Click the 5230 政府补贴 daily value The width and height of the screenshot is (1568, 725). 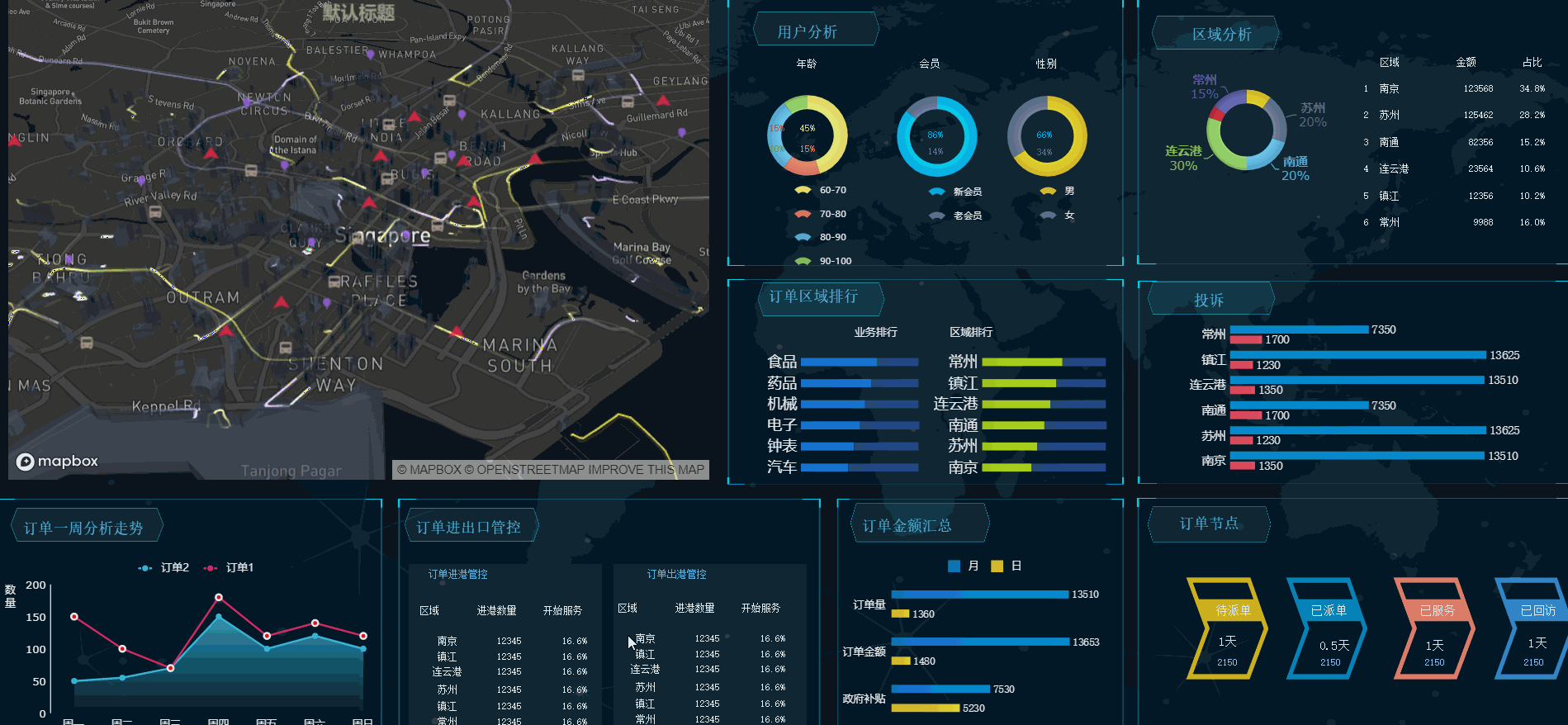973,708
